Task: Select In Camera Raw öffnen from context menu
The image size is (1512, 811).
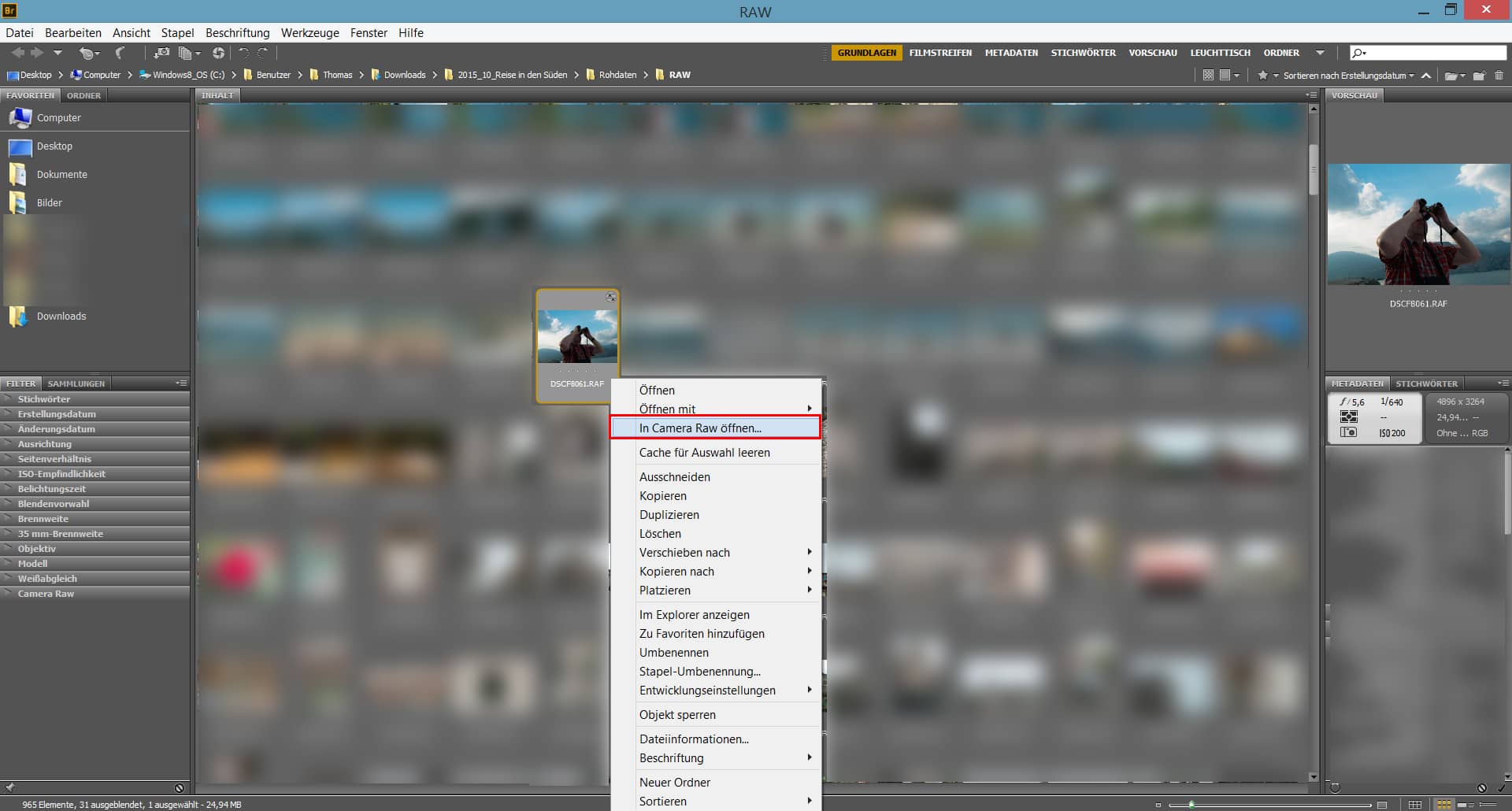Action: [700, 428]
